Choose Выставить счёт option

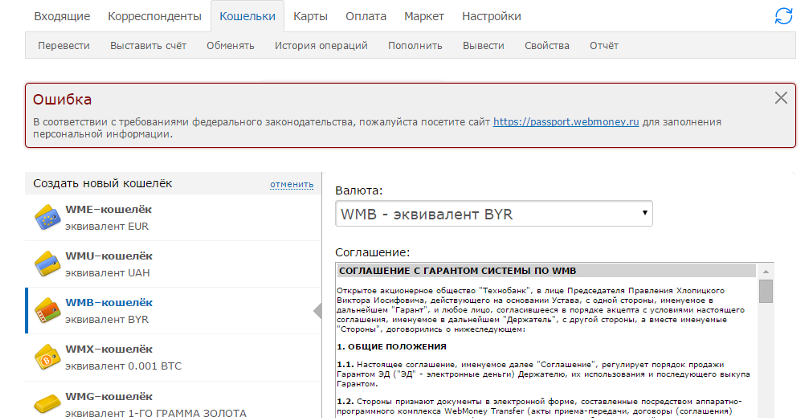[x=148, y=45]
